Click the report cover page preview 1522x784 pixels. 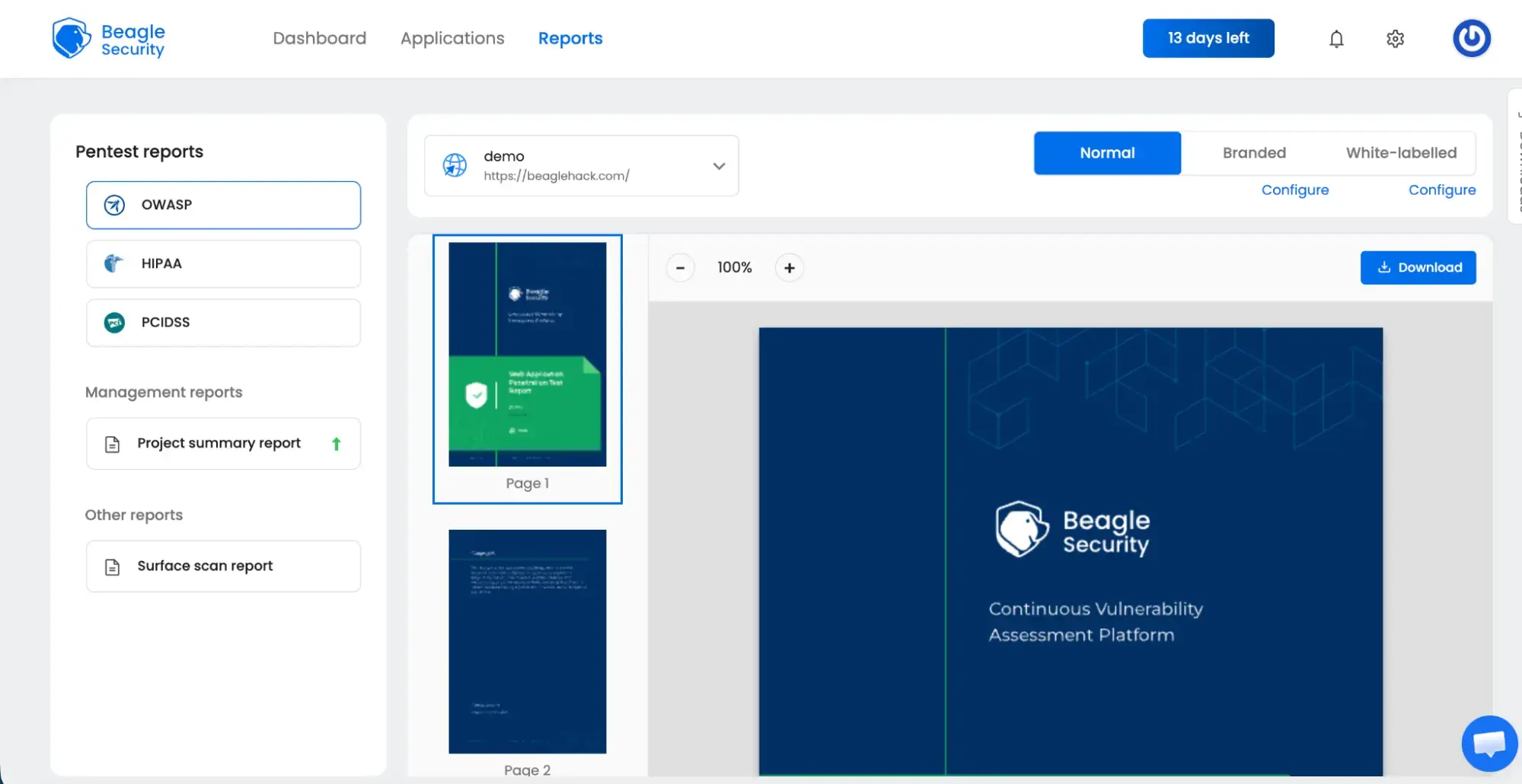pyautogui.click(x=1071, y=552)
